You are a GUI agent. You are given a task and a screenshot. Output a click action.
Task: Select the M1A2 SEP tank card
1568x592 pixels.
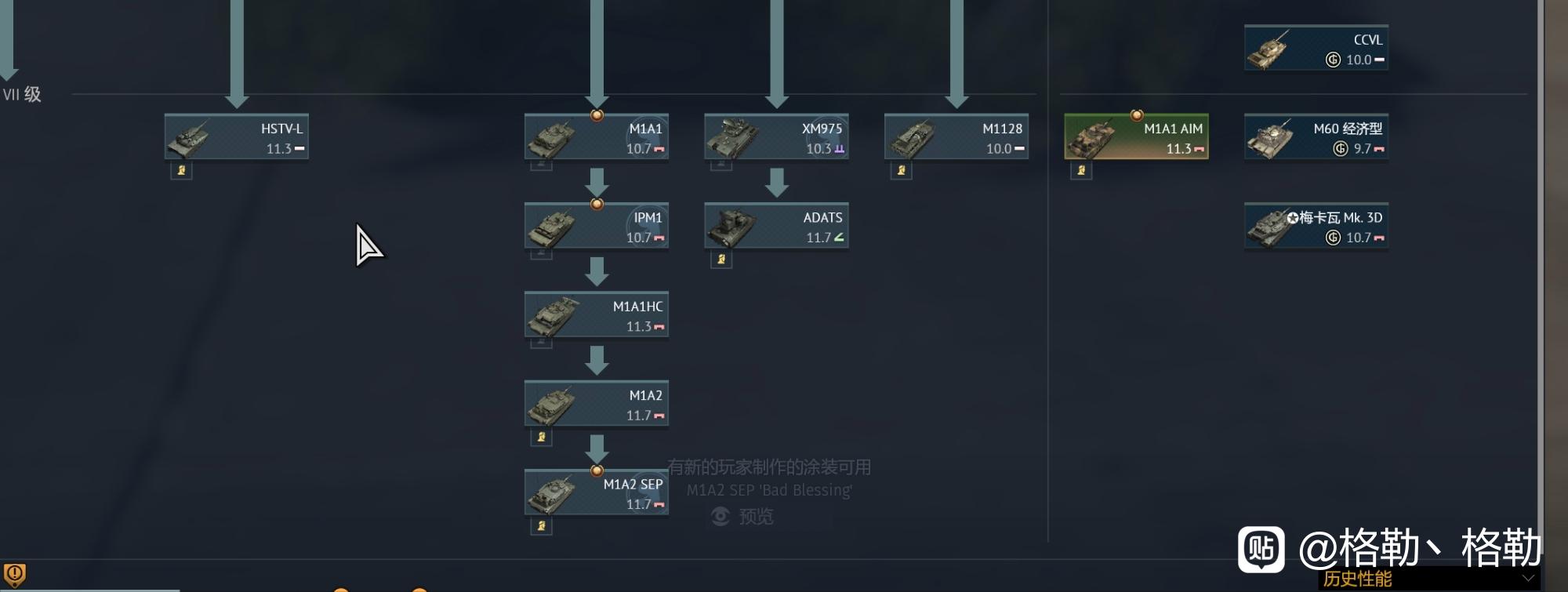click(597, 492)
